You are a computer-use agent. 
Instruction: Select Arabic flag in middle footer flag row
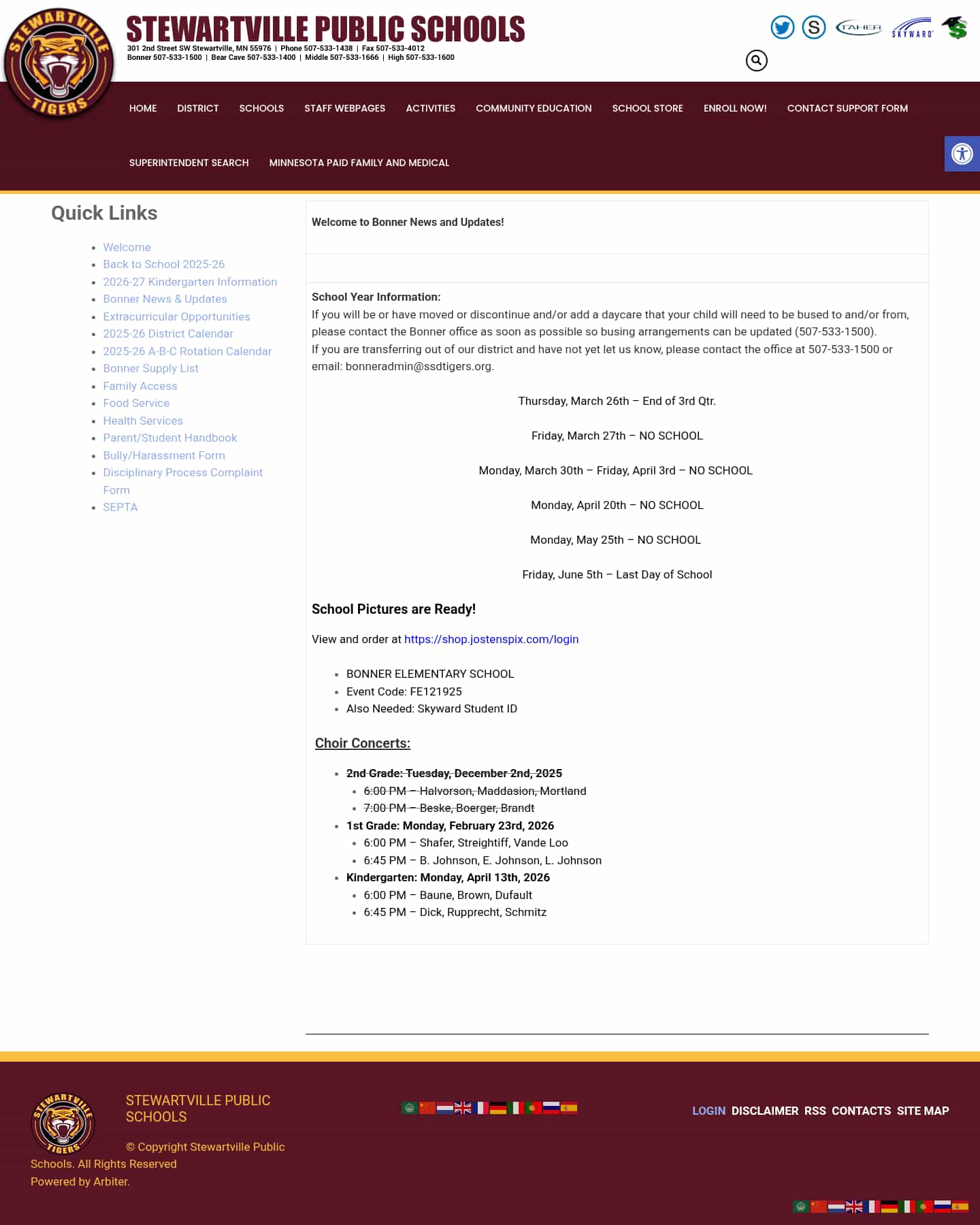(x=410, y=1108)
